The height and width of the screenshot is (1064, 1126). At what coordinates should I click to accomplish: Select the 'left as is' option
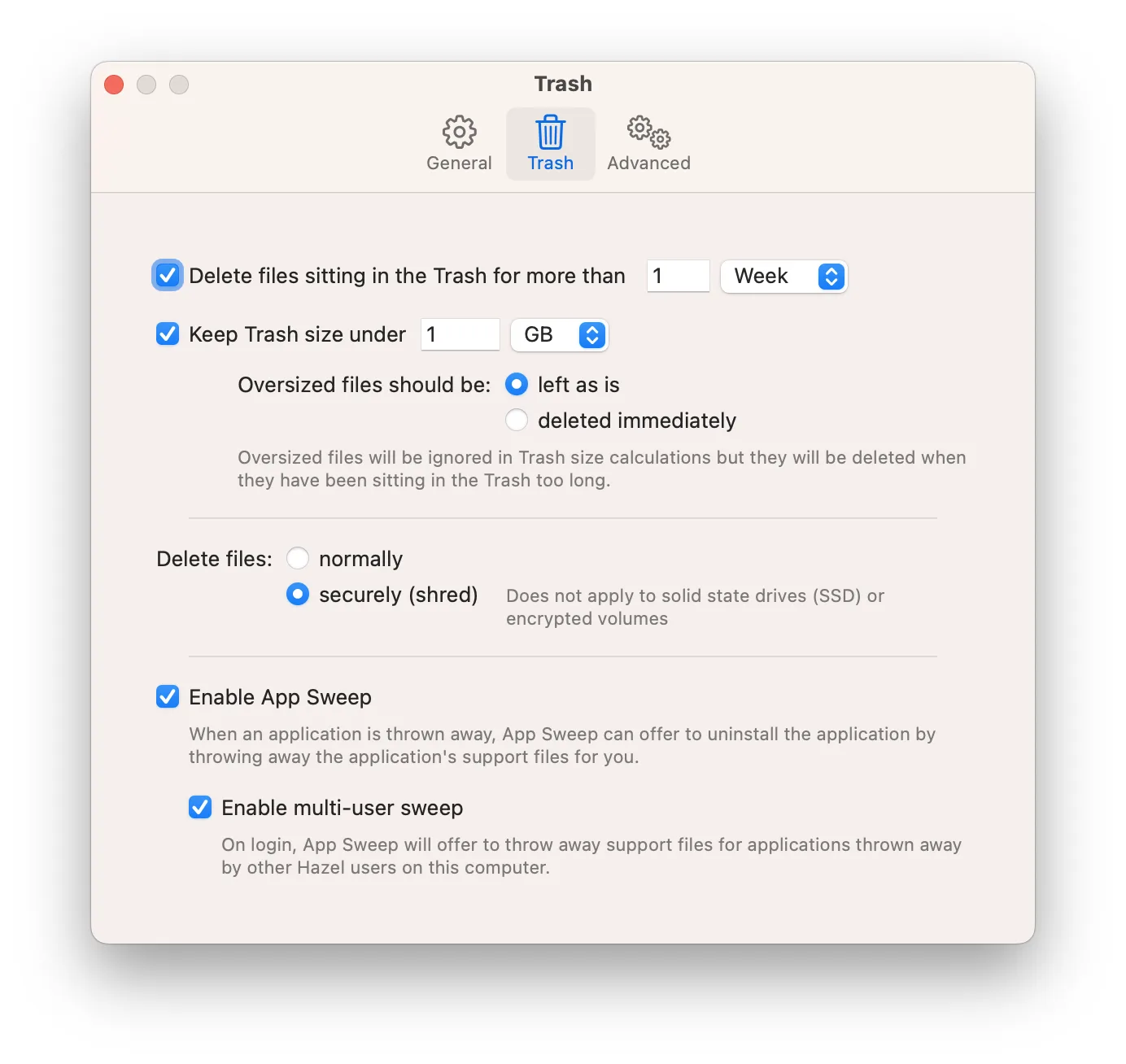point(517,385)
